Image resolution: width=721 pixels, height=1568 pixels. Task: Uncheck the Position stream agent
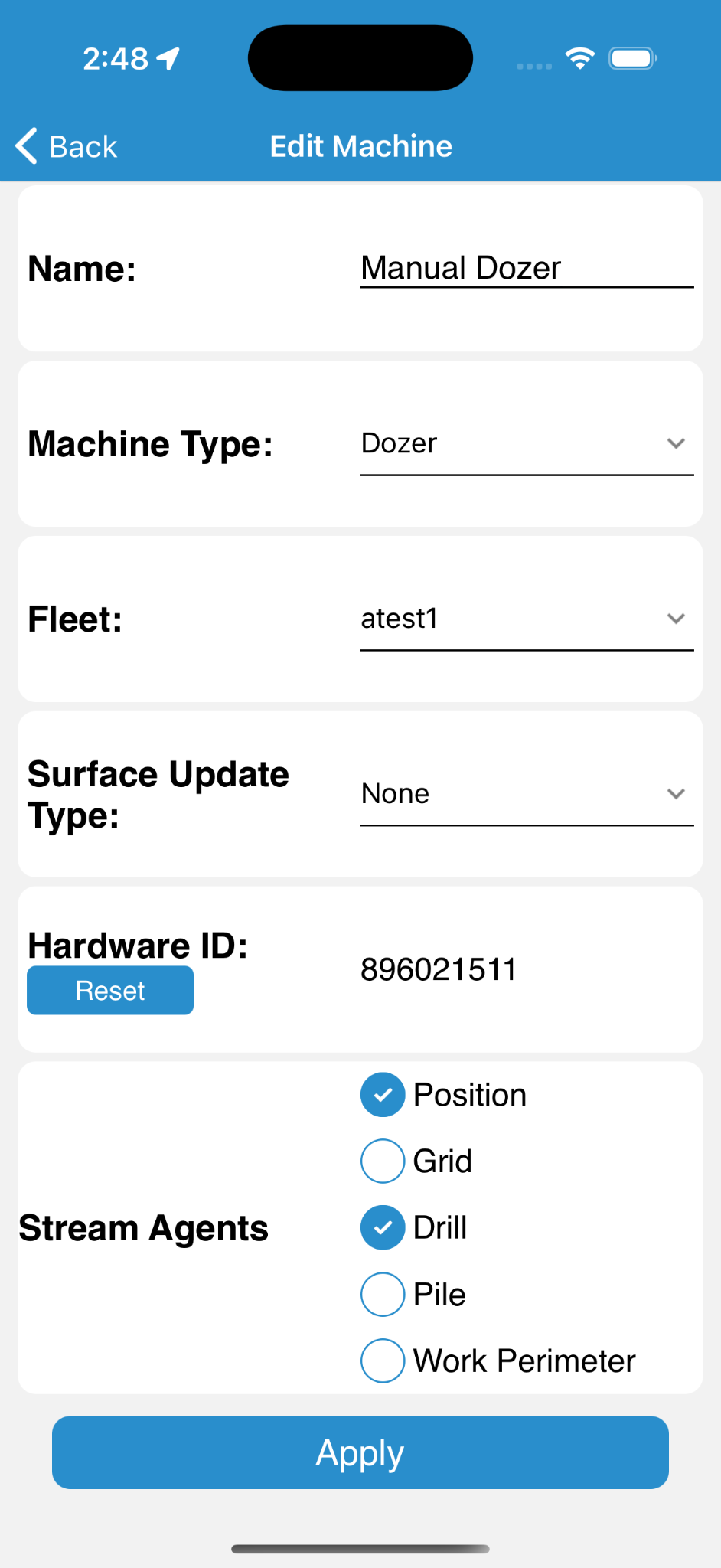383,1095
